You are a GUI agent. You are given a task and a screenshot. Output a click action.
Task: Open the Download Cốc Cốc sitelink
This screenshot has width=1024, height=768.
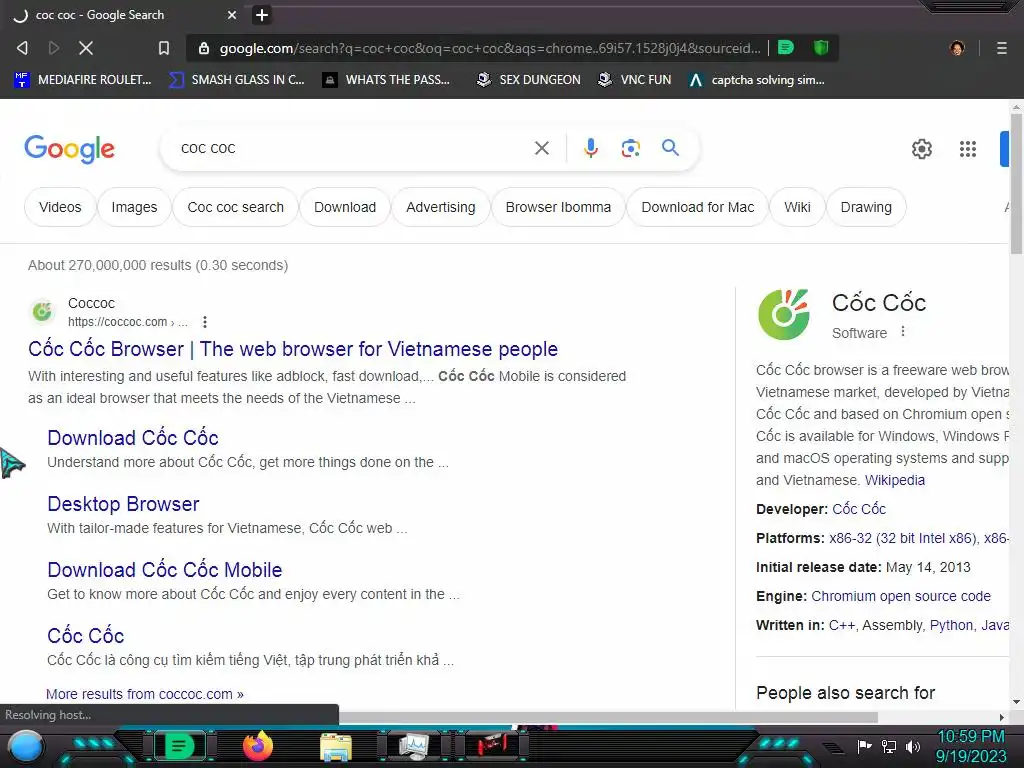tap(133, 438)
